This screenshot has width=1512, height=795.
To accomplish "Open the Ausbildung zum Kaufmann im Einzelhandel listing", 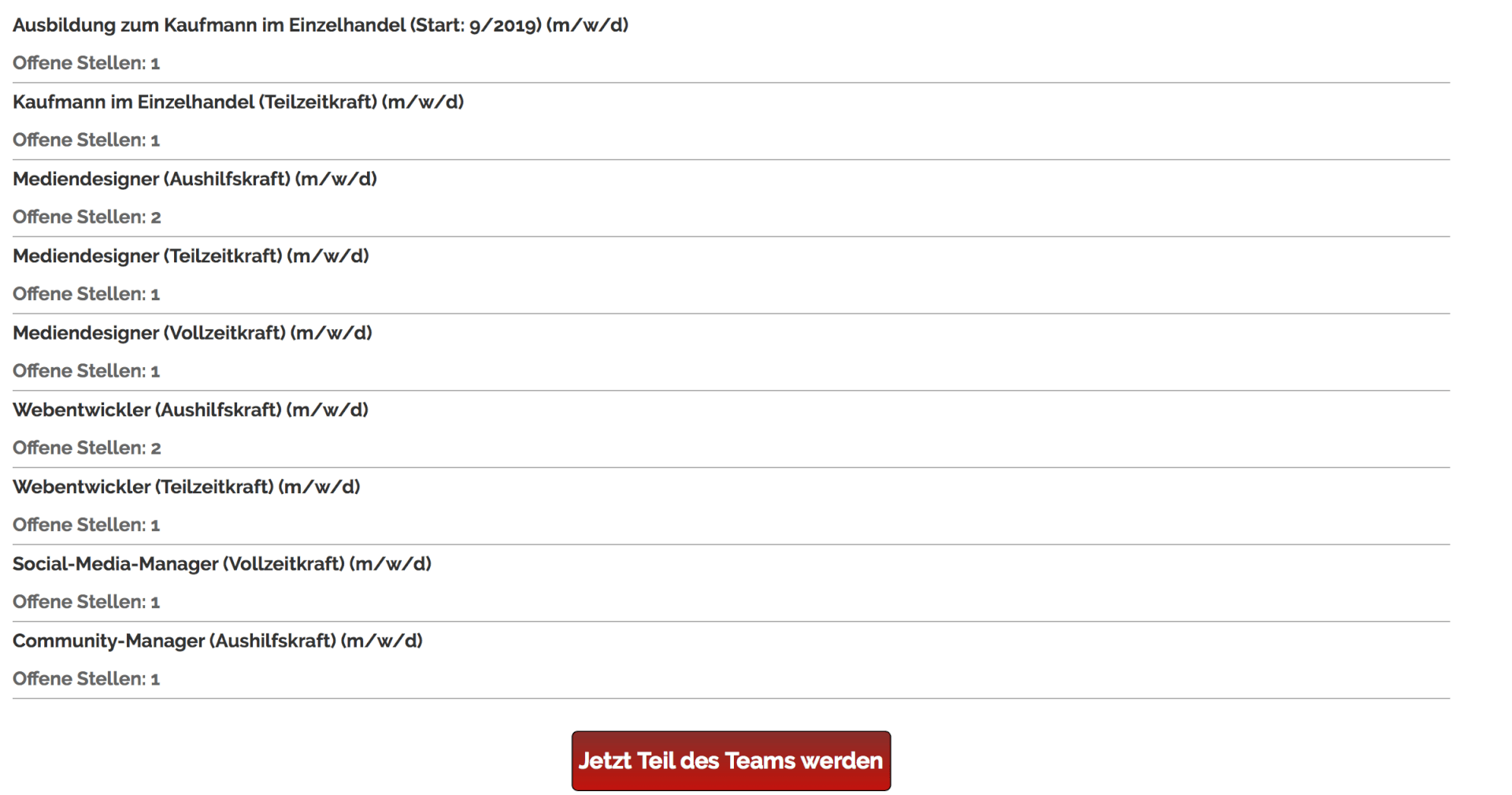I will pos(320,25).
